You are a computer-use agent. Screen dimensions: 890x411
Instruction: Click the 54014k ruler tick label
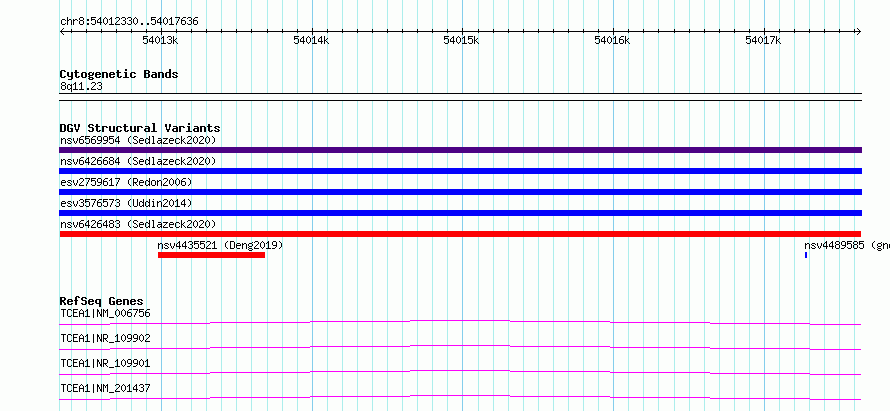click(x=311, y=40)
